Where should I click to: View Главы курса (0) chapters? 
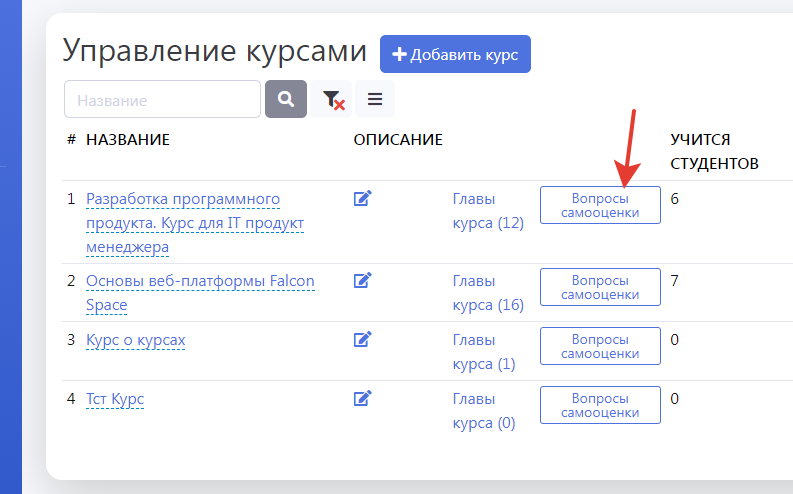pyautogui.click(x=484, y=410)
